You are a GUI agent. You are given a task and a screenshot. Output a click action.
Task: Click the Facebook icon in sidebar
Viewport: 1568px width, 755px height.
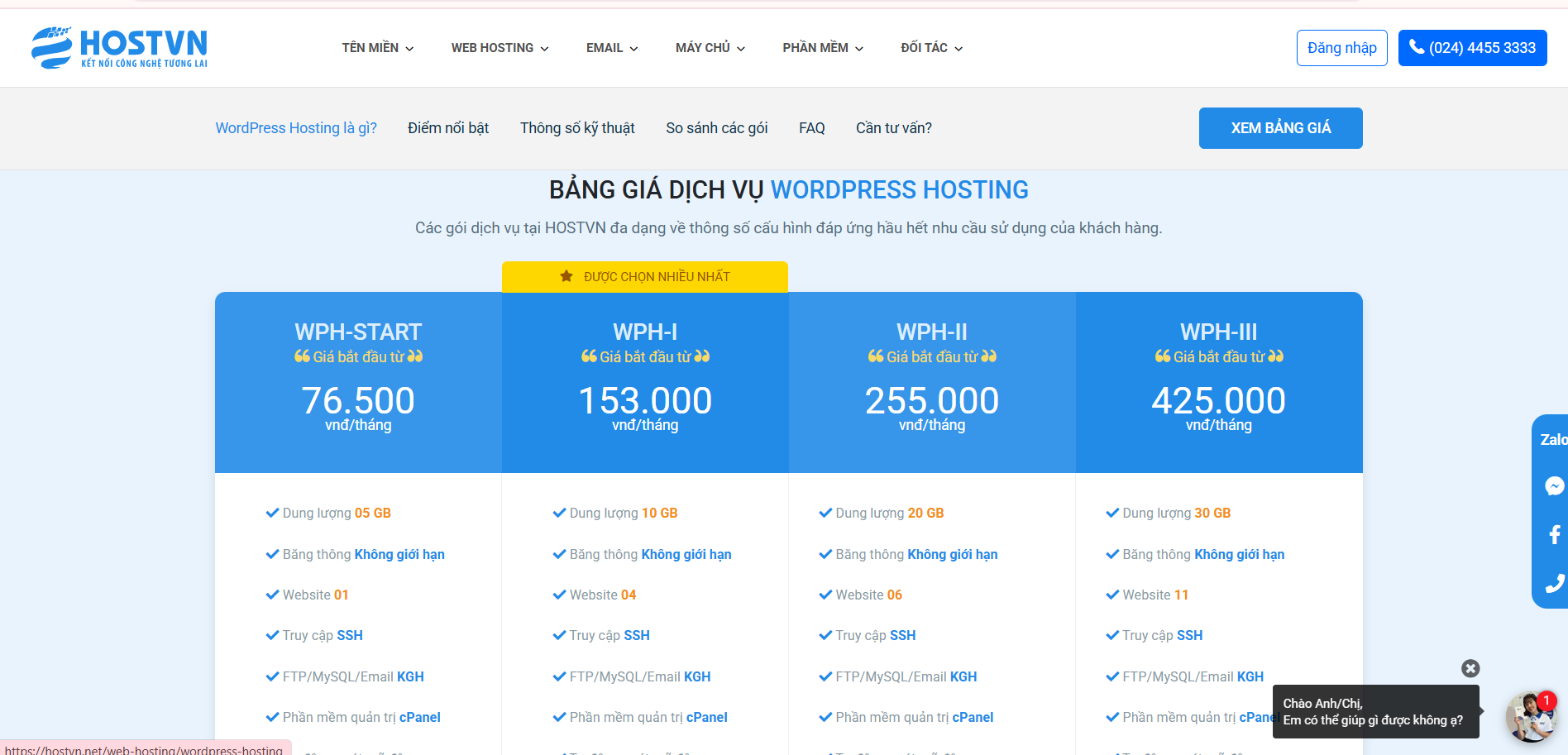point(1554,535)
